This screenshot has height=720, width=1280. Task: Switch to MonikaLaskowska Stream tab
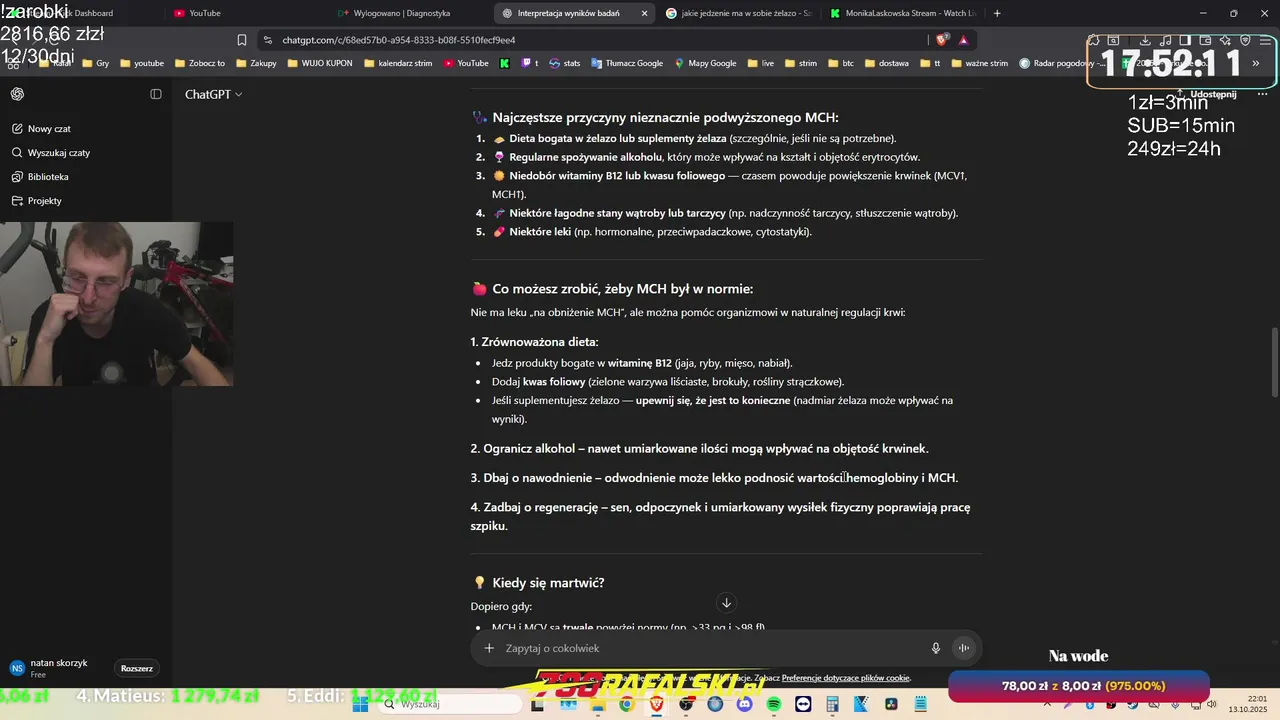coord(902,13)
